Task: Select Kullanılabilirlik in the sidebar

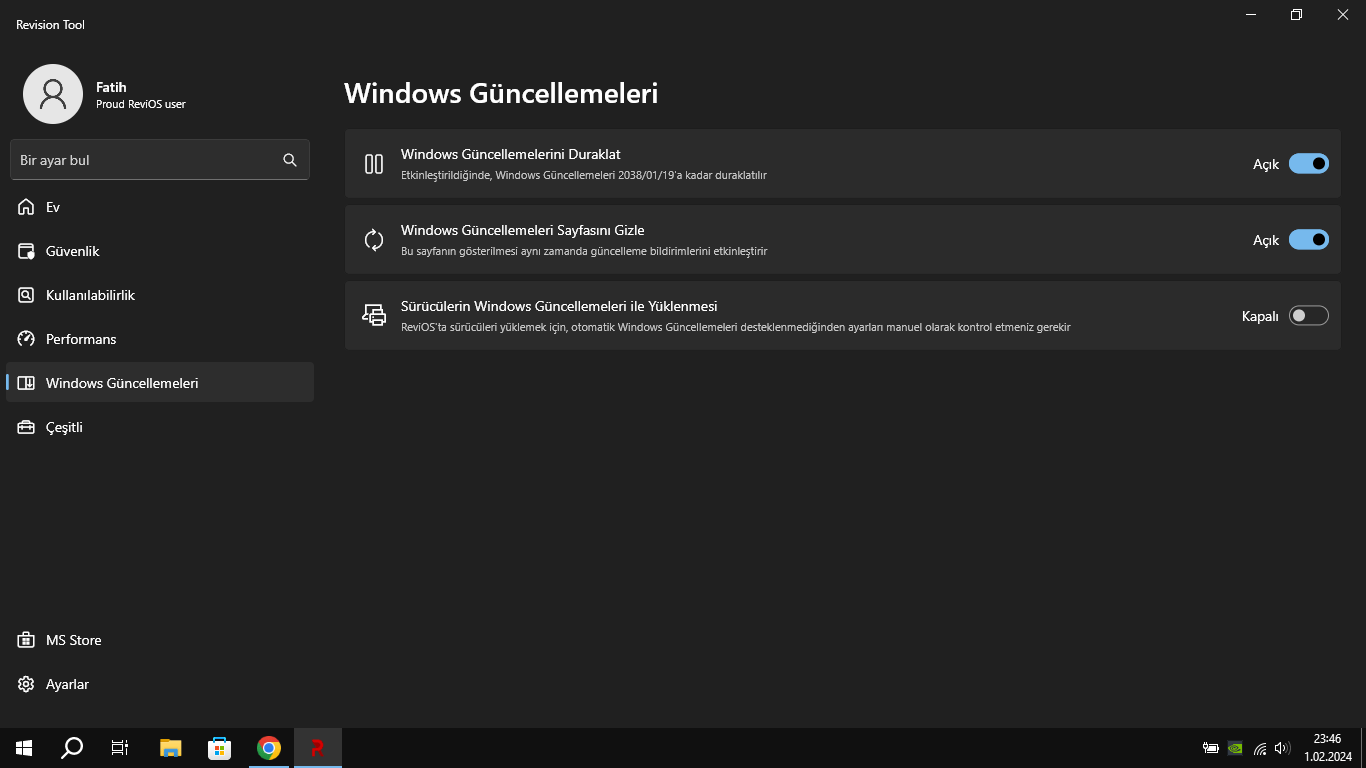Action: coord(160,295)
